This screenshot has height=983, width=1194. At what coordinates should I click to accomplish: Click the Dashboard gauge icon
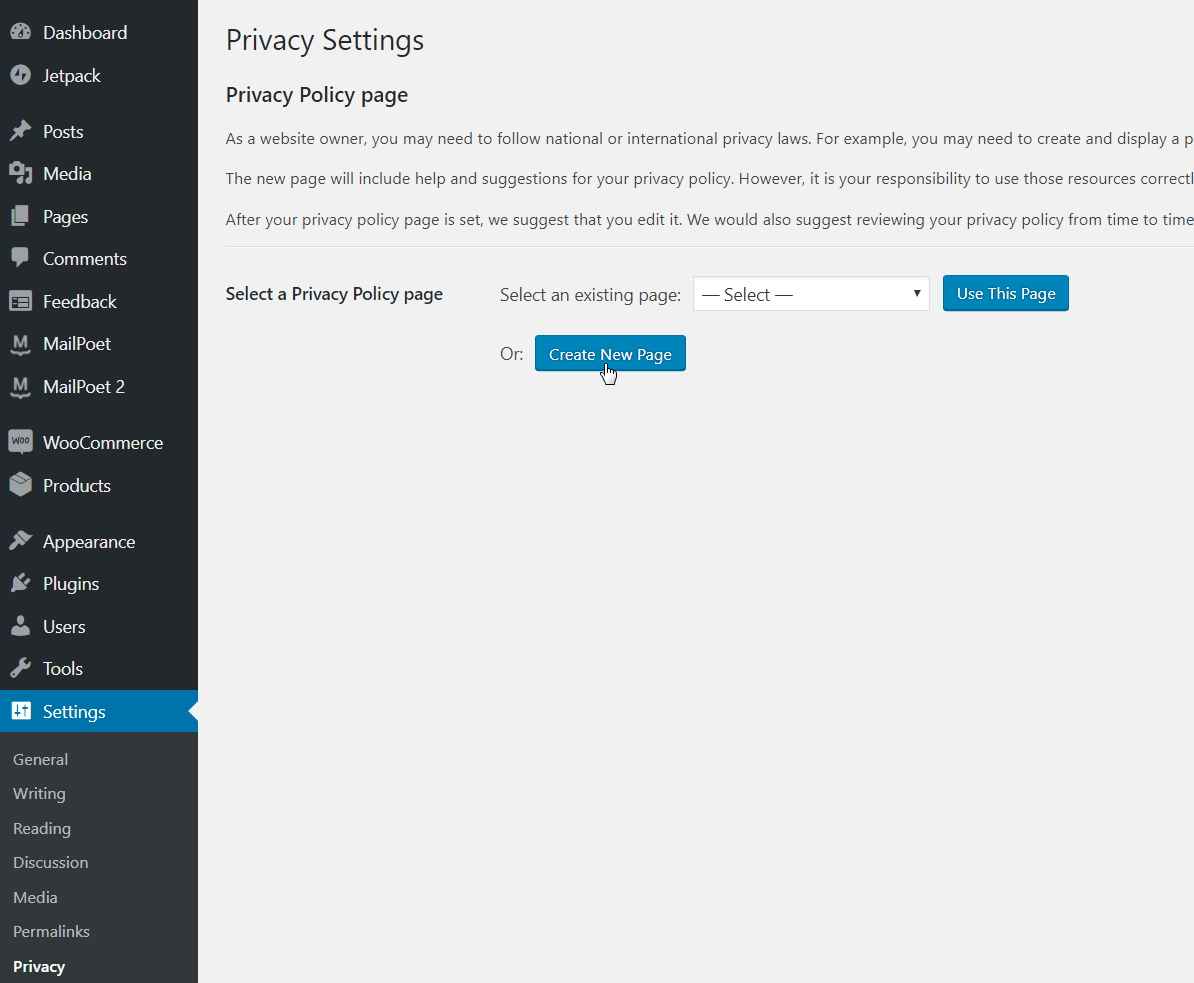[x=20, y=33]
